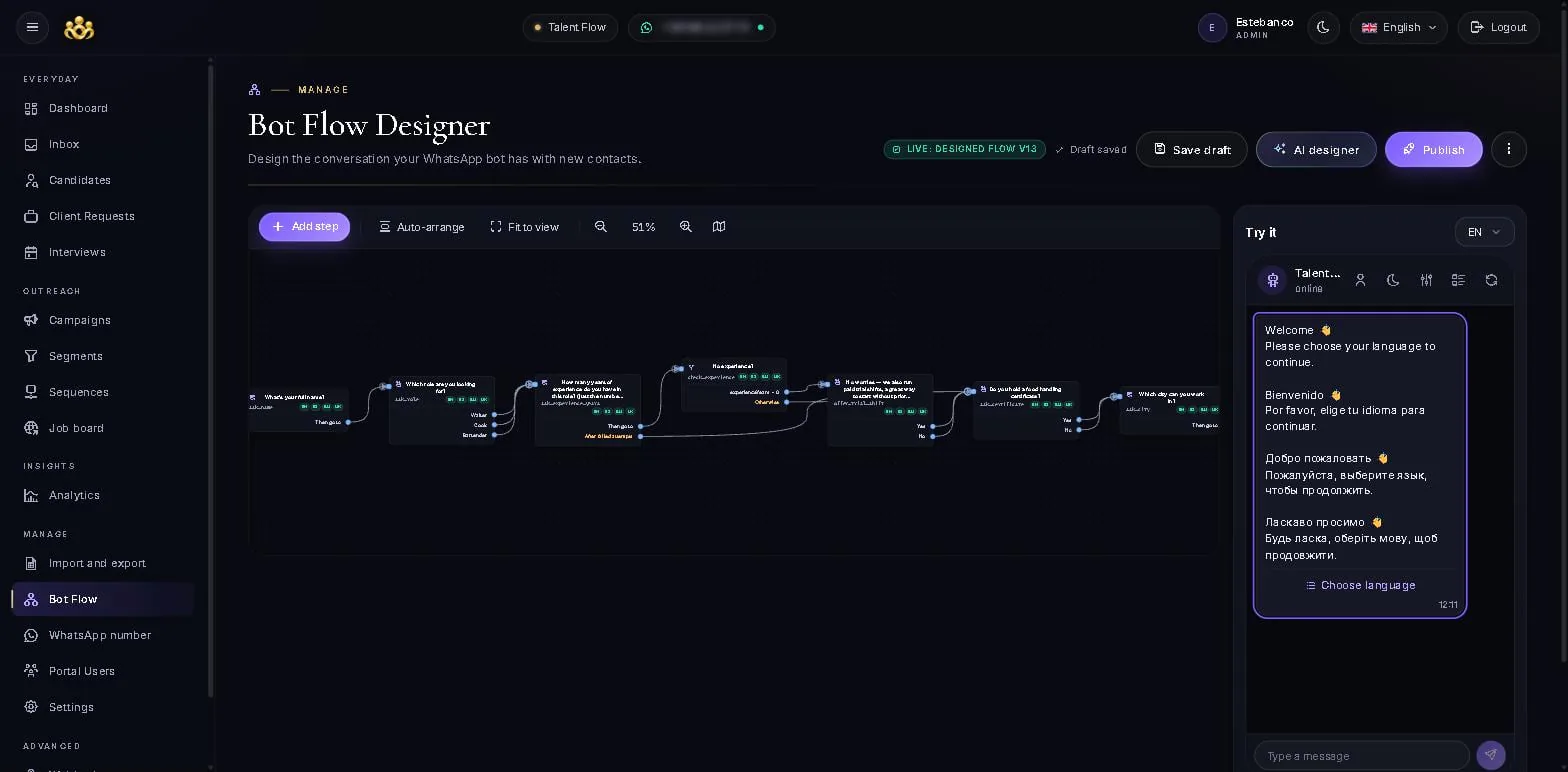Screen dimensions: 1568x772
Task: Click the Add step button
Action: [304, 227]
